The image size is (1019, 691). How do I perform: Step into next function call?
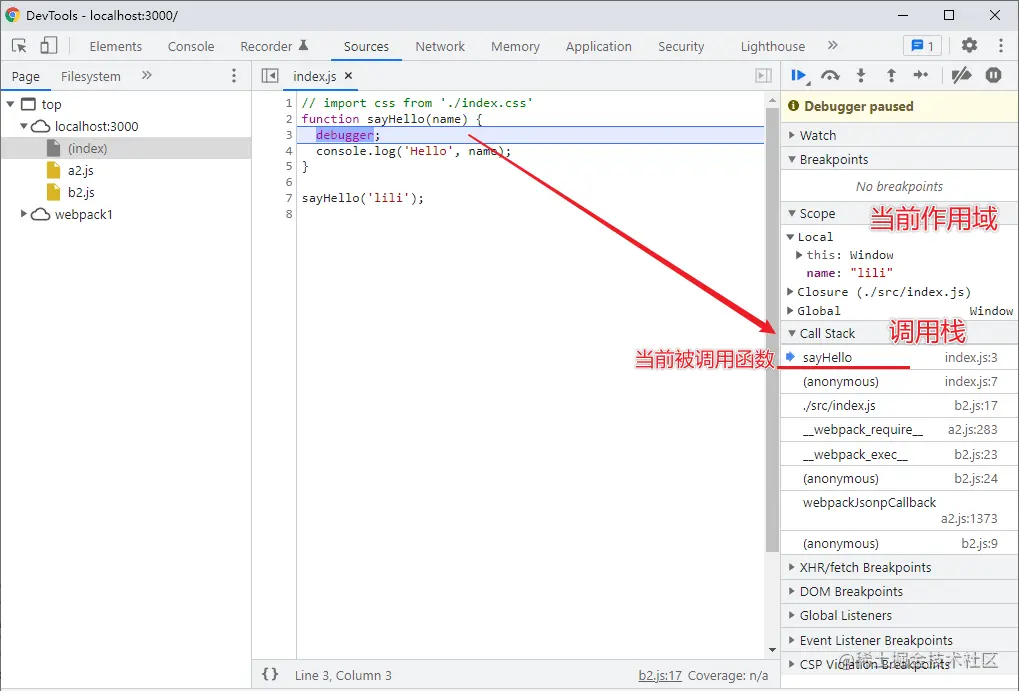click(860, 75)
